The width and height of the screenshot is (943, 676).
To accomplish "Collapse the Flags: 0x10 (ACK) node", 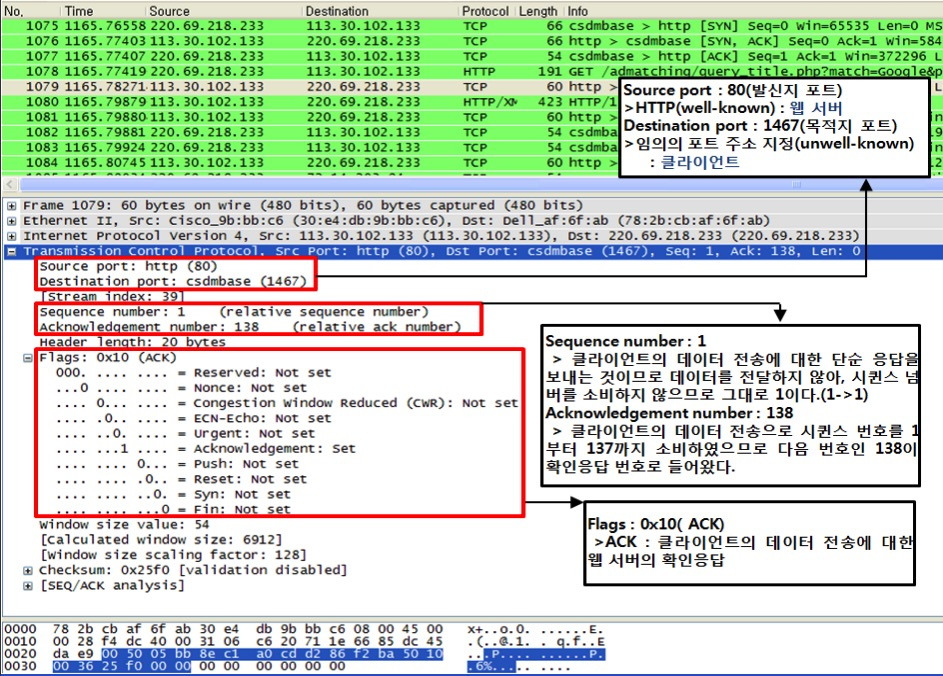I will click(28, 358).
